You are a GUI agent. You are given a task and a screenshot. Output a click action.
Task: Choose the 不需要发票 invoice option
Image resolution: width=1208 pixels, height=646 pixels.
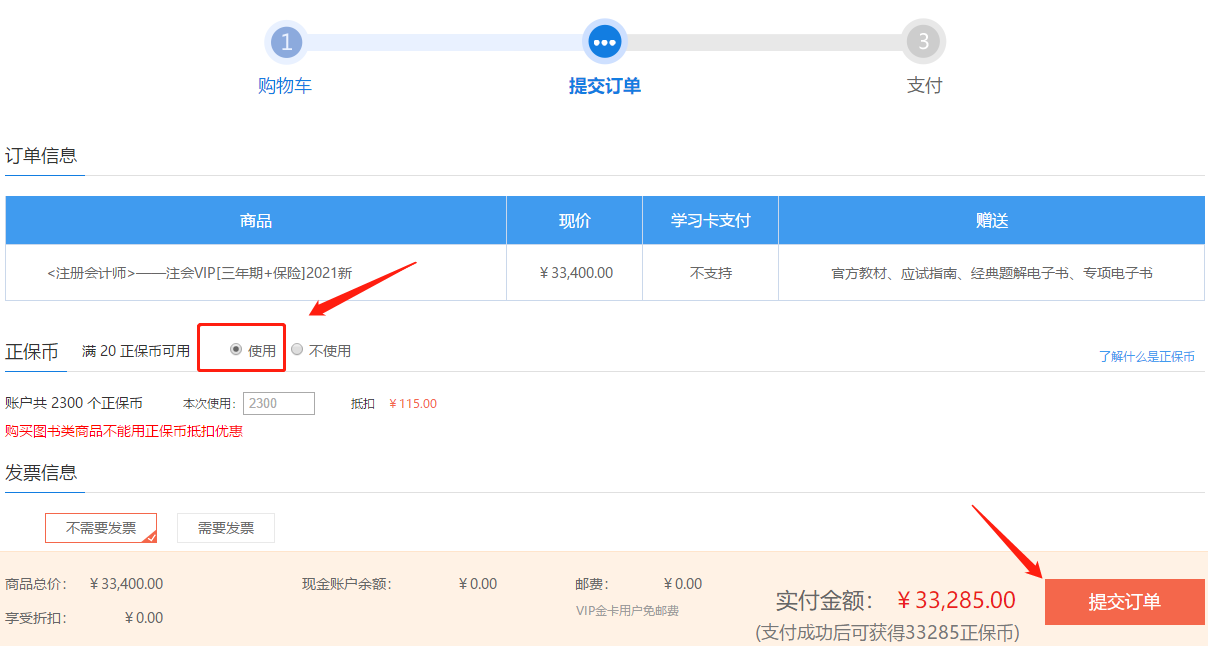point(100,527)
